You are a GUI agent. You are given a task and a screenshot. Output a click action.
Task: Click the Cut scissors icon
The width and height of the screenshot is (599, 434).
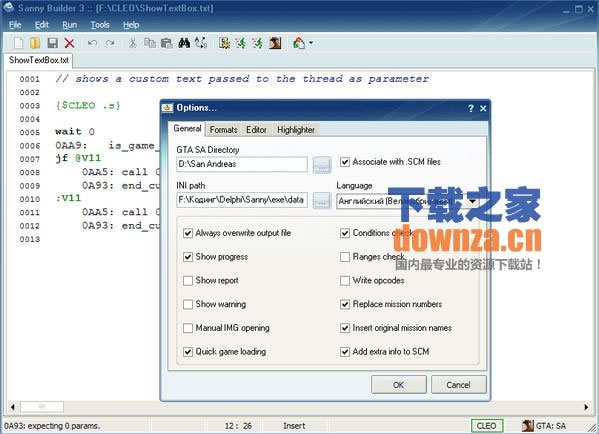[x=133, y=43]
